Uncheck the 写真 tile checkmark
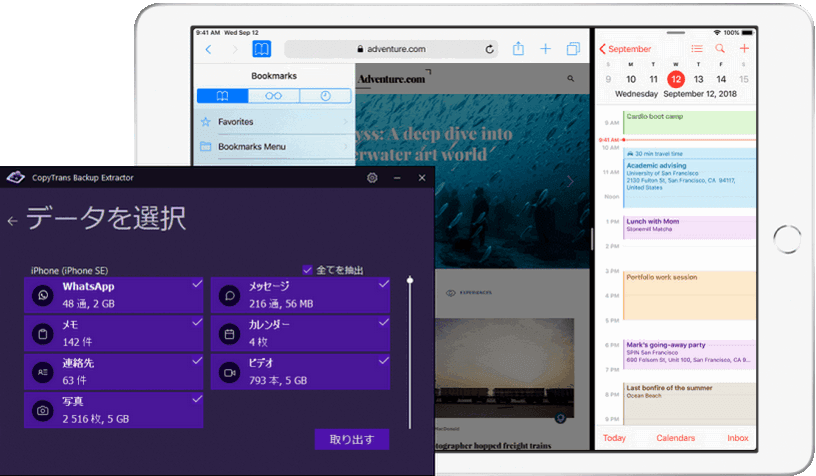 197,399
